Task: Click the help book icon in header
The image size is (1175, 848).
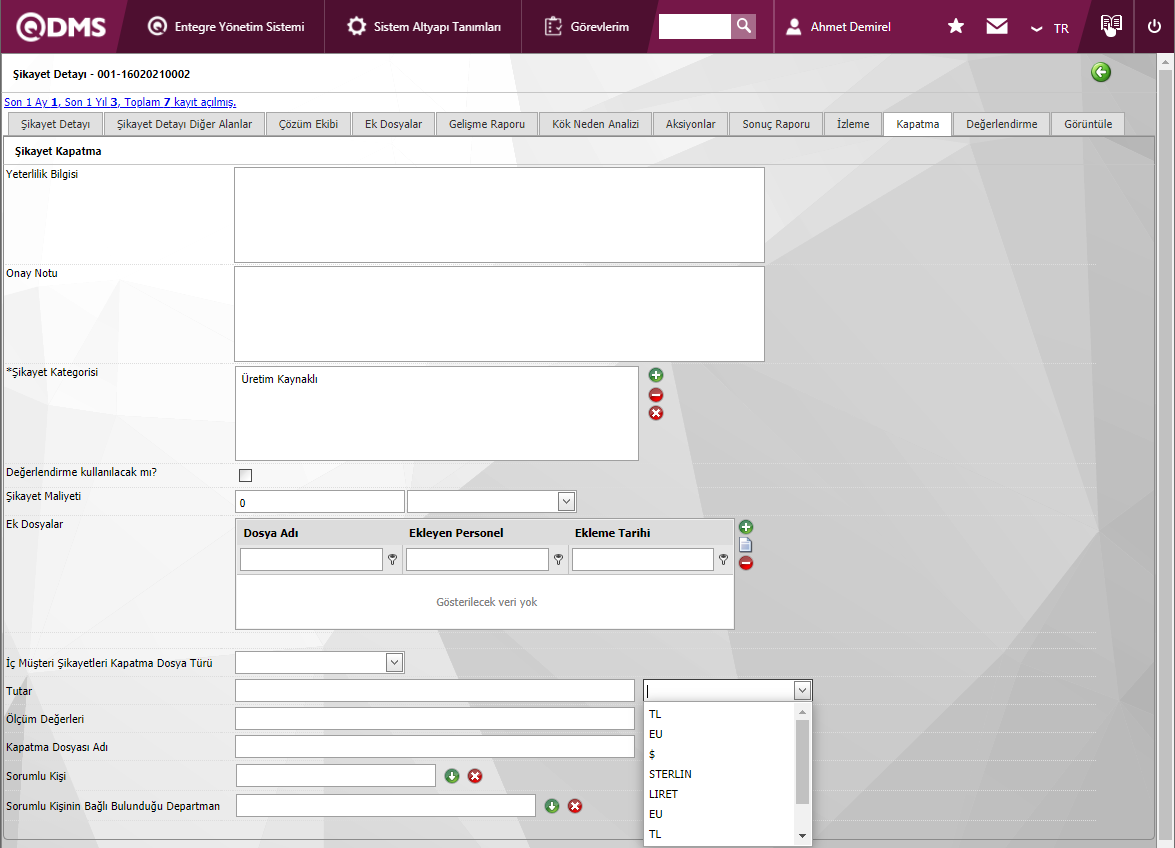Action: pos(1111,26)
